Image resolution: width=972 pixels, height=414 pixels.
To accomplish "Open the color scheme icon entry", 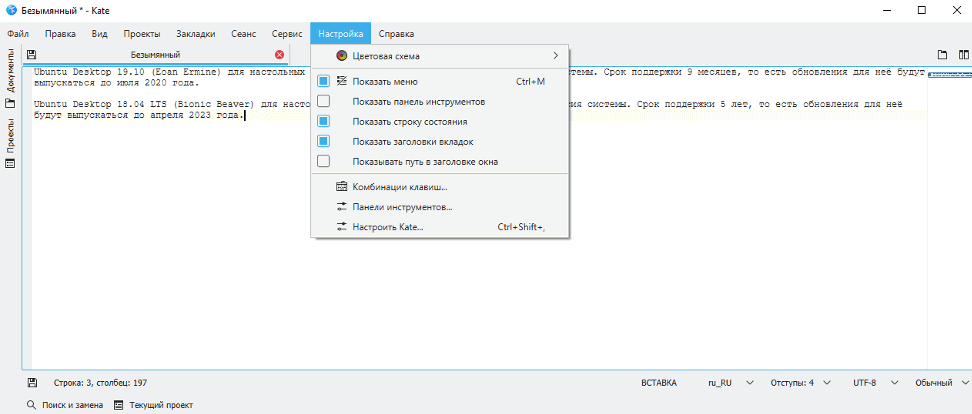I will [x=342, y=56].
